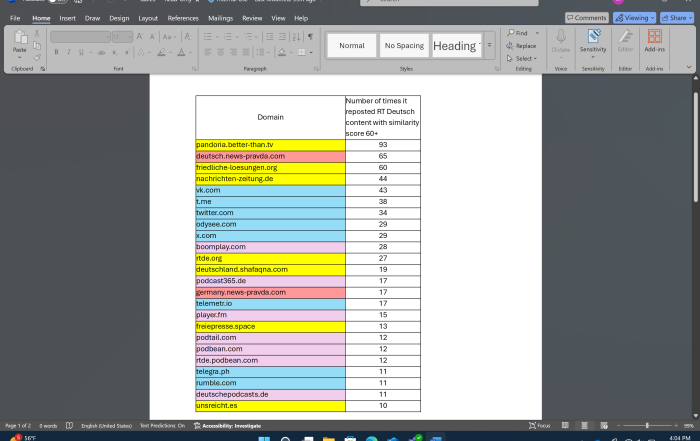Click the Replace icon in Editing group
The width and height of the screenshot is (700, 441).
[509, 46]
